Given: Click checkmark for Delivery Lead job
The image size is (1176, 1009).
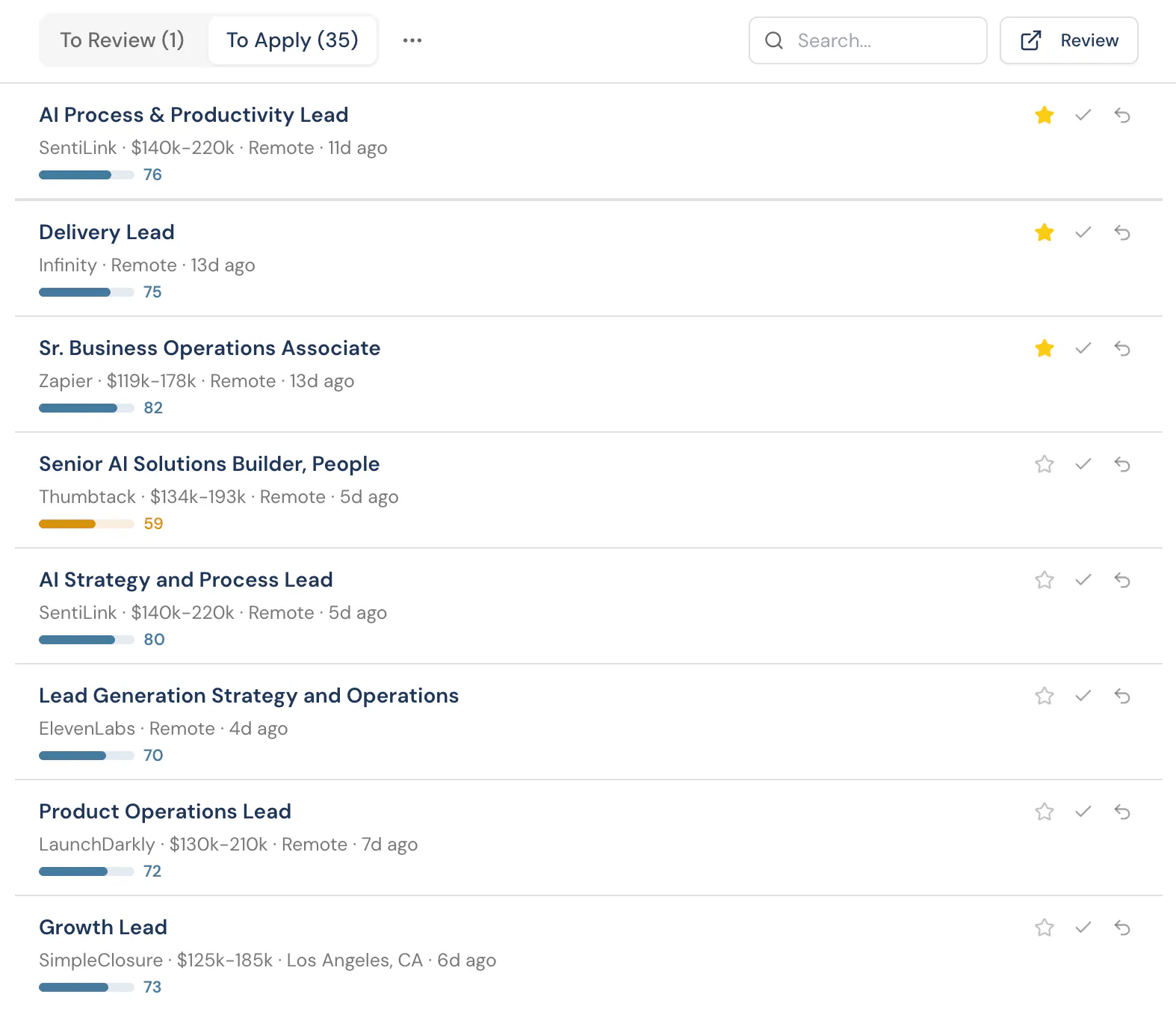Looking at the screenshot, I should [x=1083, y=232].
